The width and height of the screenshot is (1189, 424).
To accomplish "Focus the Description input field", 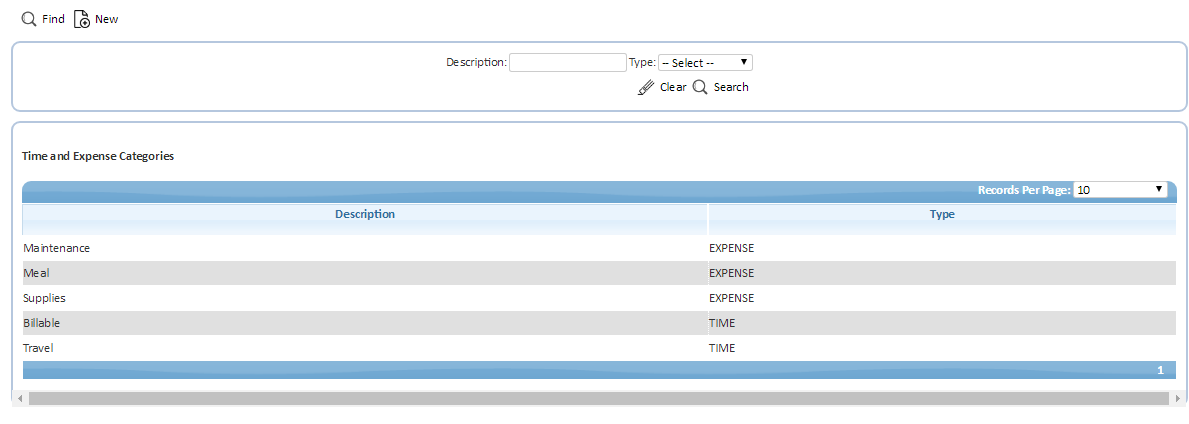I will (567, 62).
